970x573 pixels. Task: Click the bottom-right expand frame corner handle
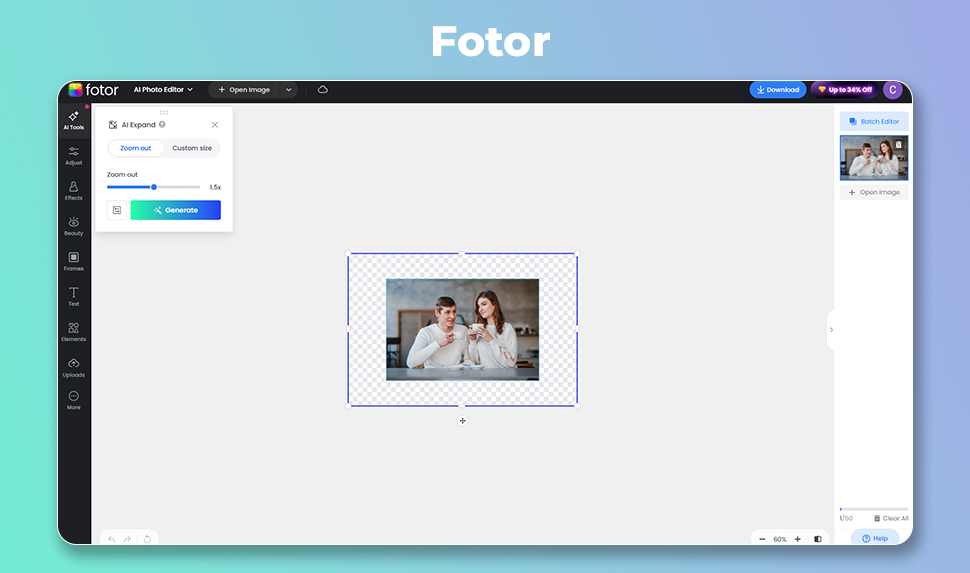tap(577, 406)
